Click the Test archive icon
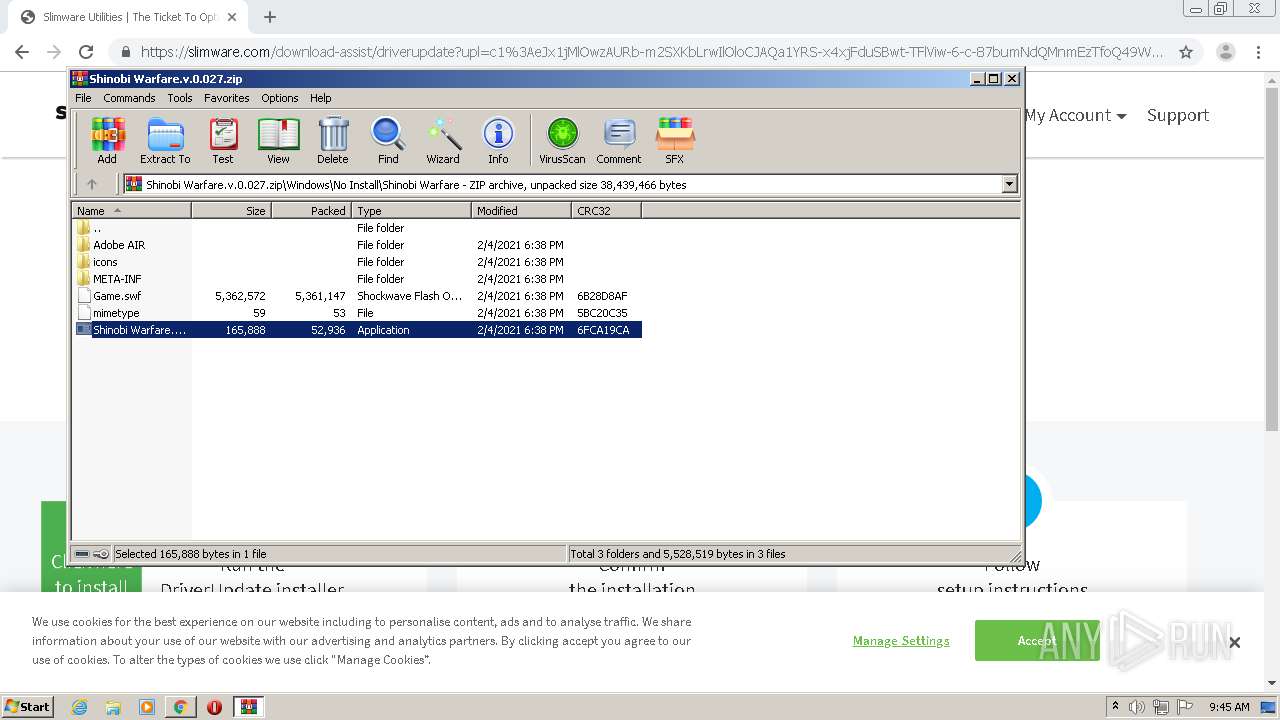 click(223, 140)
